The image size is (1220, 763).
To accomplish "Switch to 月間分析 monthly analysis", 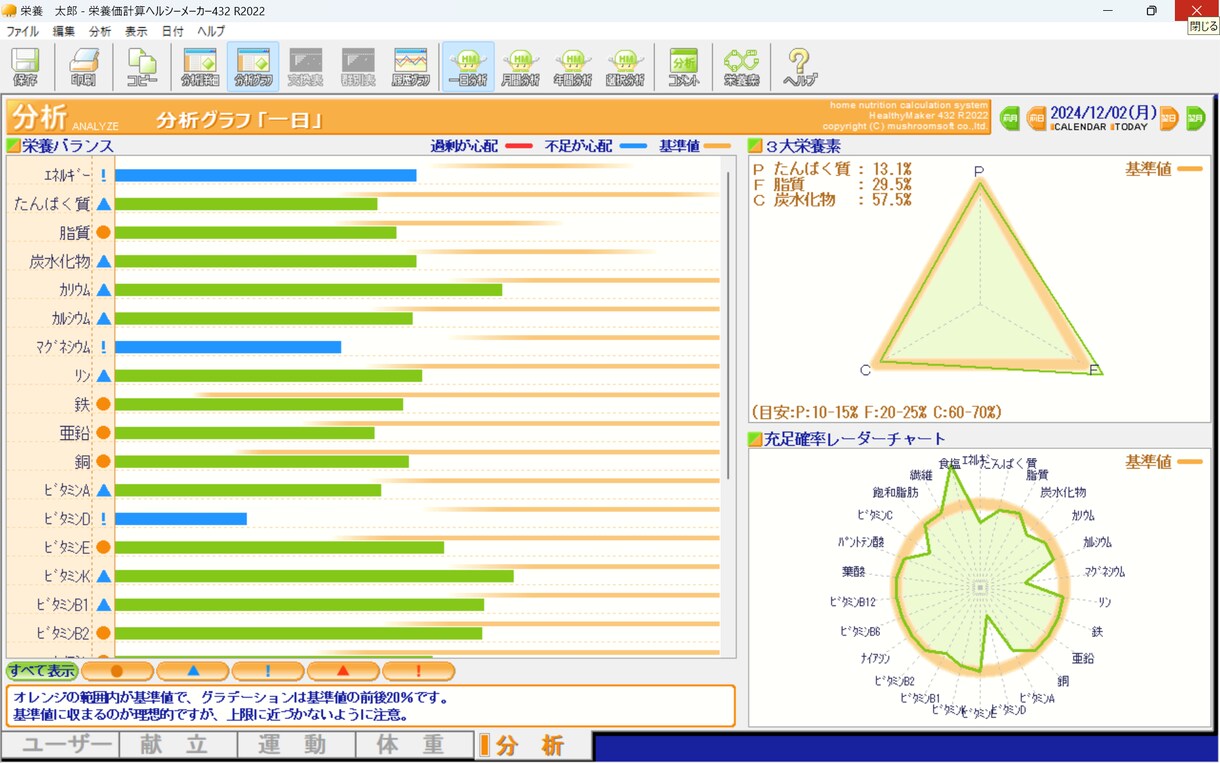I will point(520,66).
